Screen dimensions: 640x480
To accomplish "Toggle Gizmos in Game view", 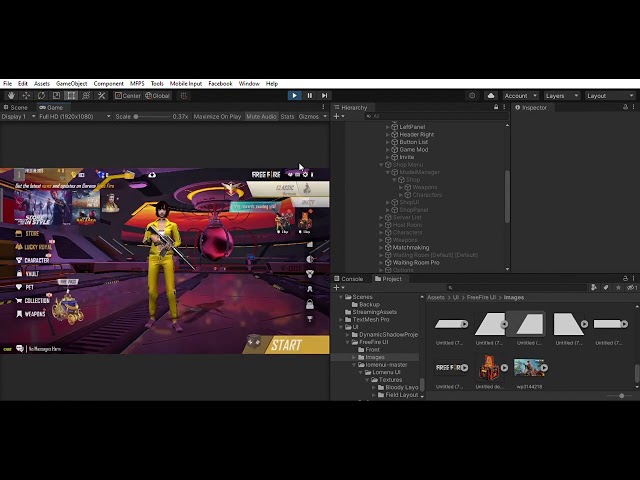I will 309,116.
